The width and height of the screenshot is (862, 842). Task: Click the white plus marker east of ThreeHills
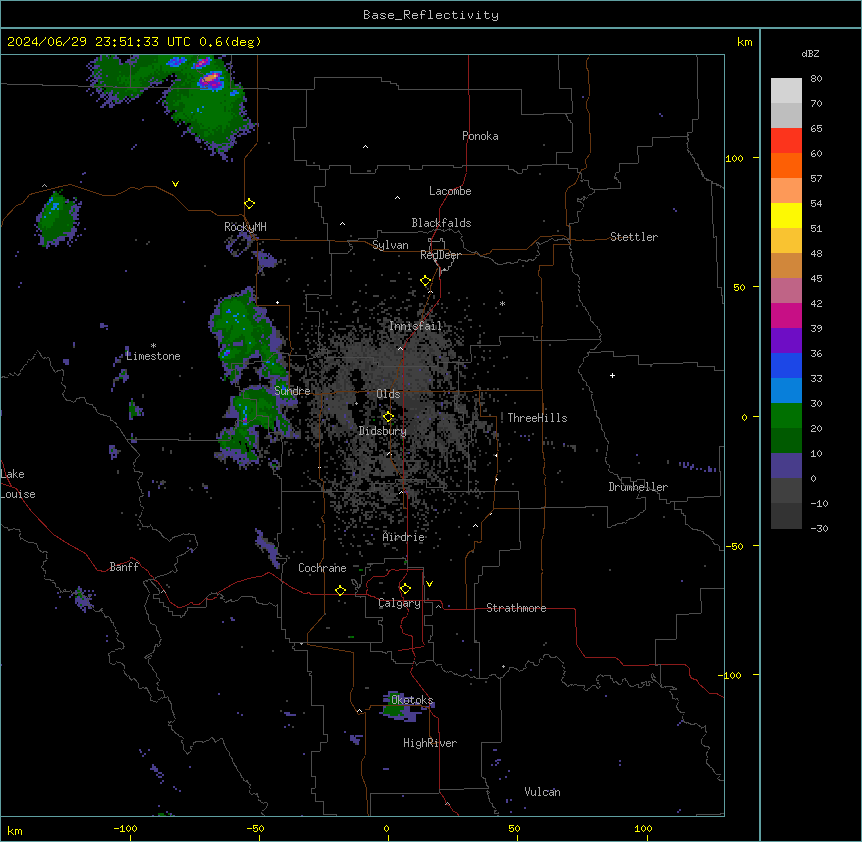coord(612,375)
